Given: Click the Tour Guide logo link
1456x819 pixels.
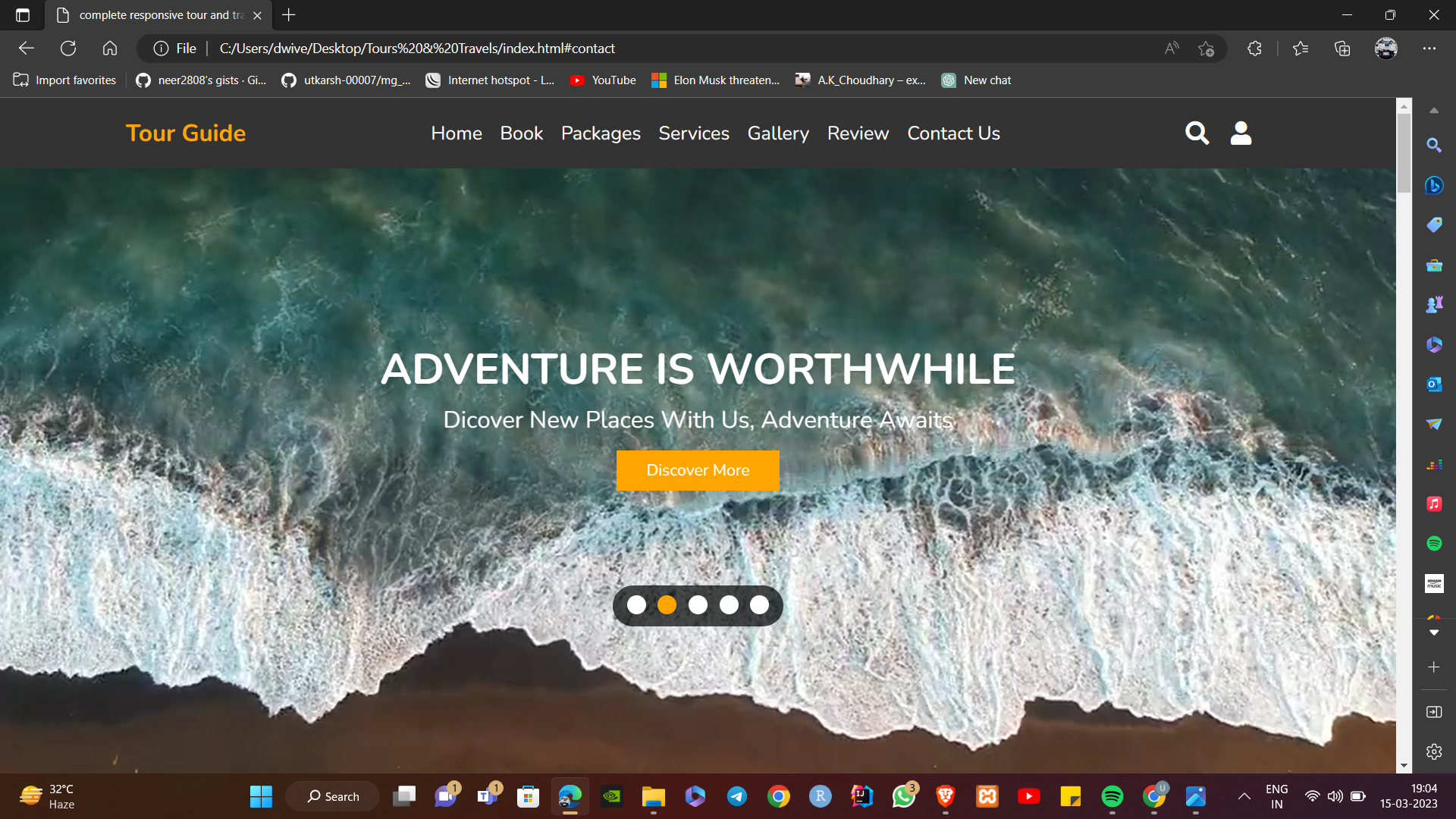Looking at the screenshot, I should pyautogui.click(x=186, y=133).
